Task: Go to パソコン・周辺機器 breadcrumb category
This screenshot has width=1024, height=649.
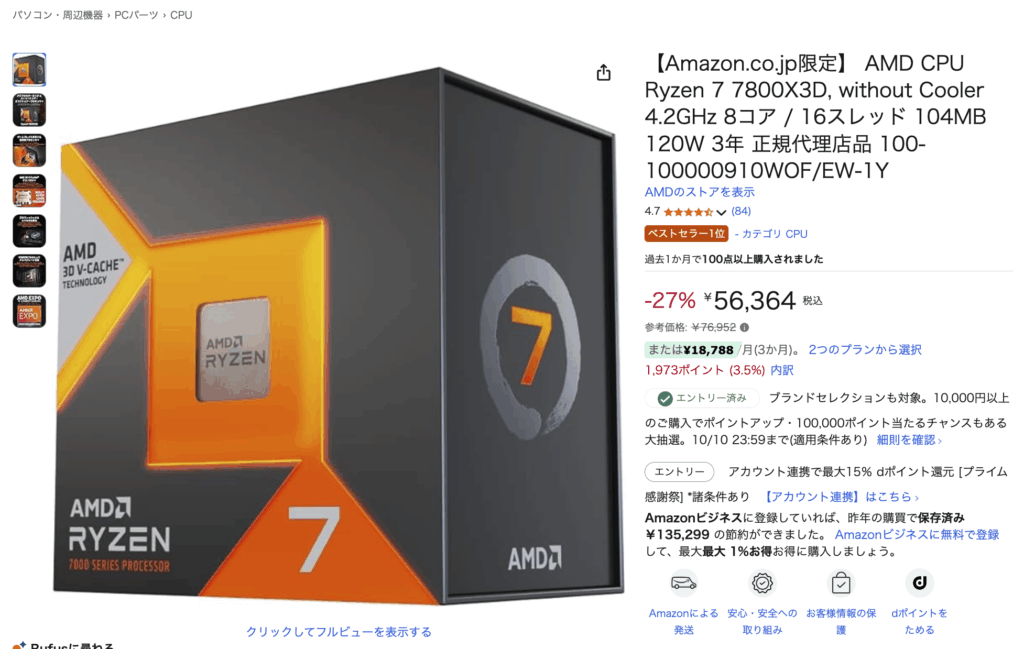Action: (x=57, y=15)
